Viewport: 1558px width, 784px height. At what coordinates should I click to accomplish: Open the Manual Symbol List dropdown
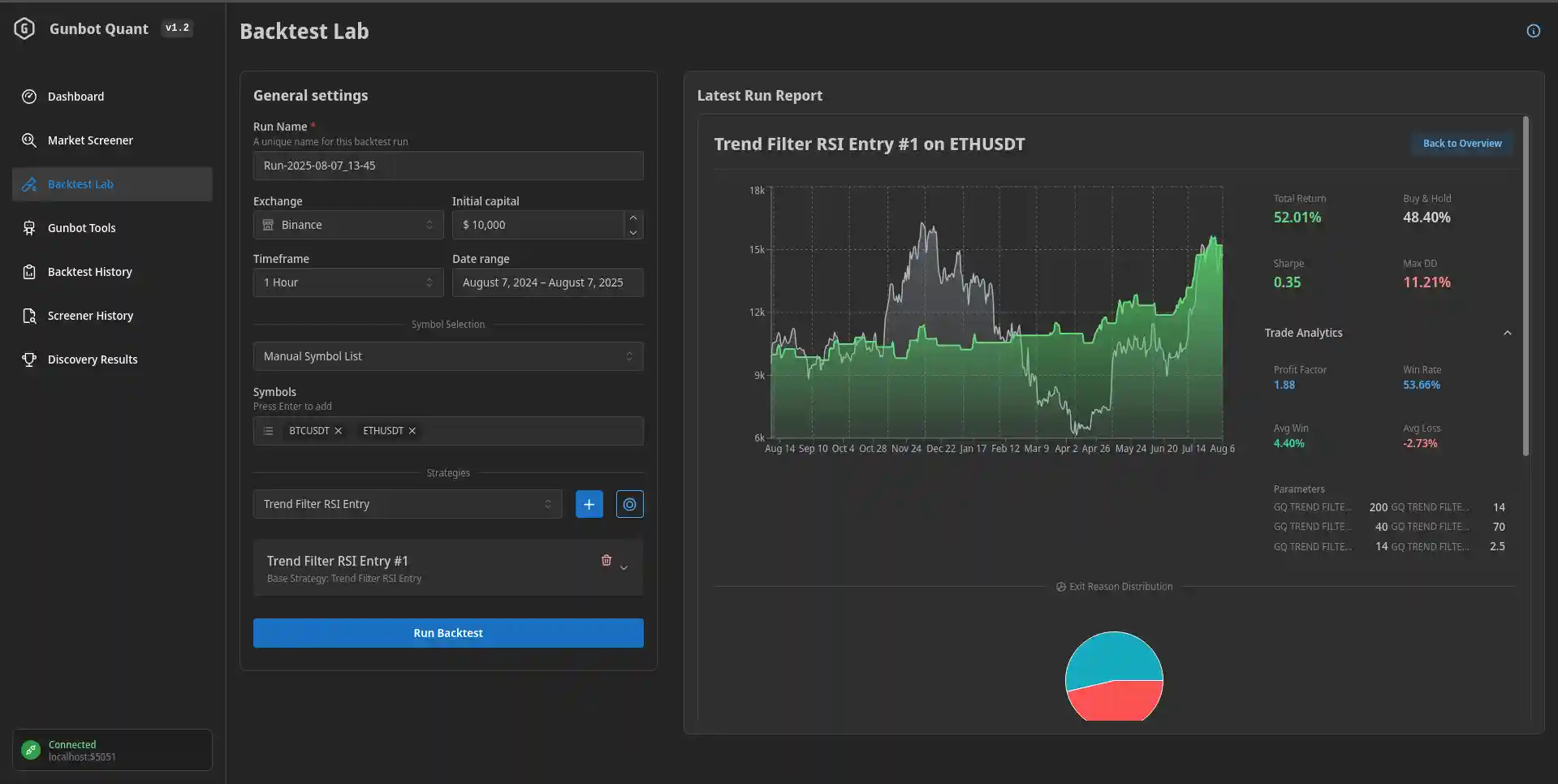pyautogui.click(x=447, y=356)
